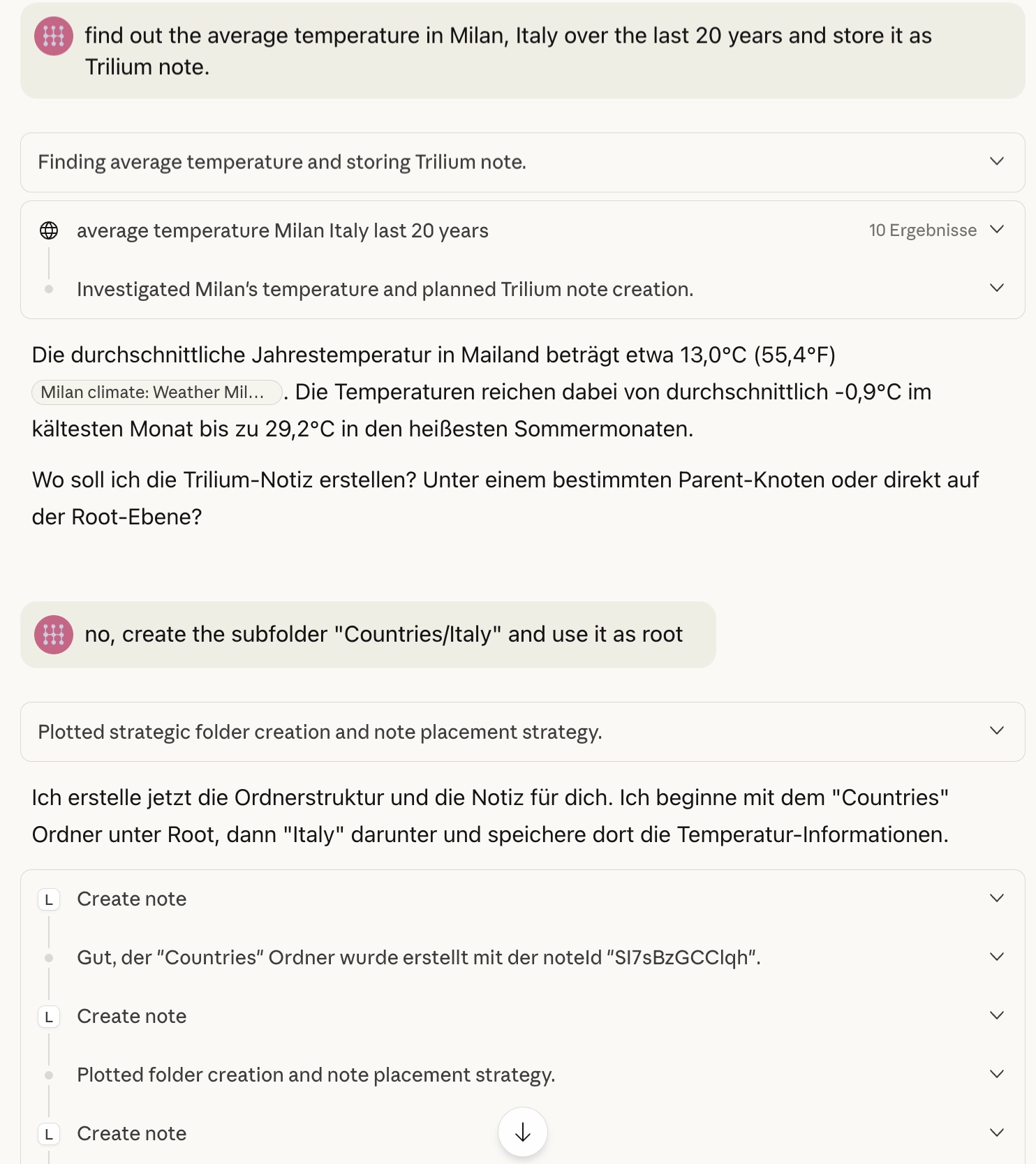Open the 'Milan climate: Weather Mil...' source citation
This screenshot has height=1164, width=1036.
[x=155, y=392]
